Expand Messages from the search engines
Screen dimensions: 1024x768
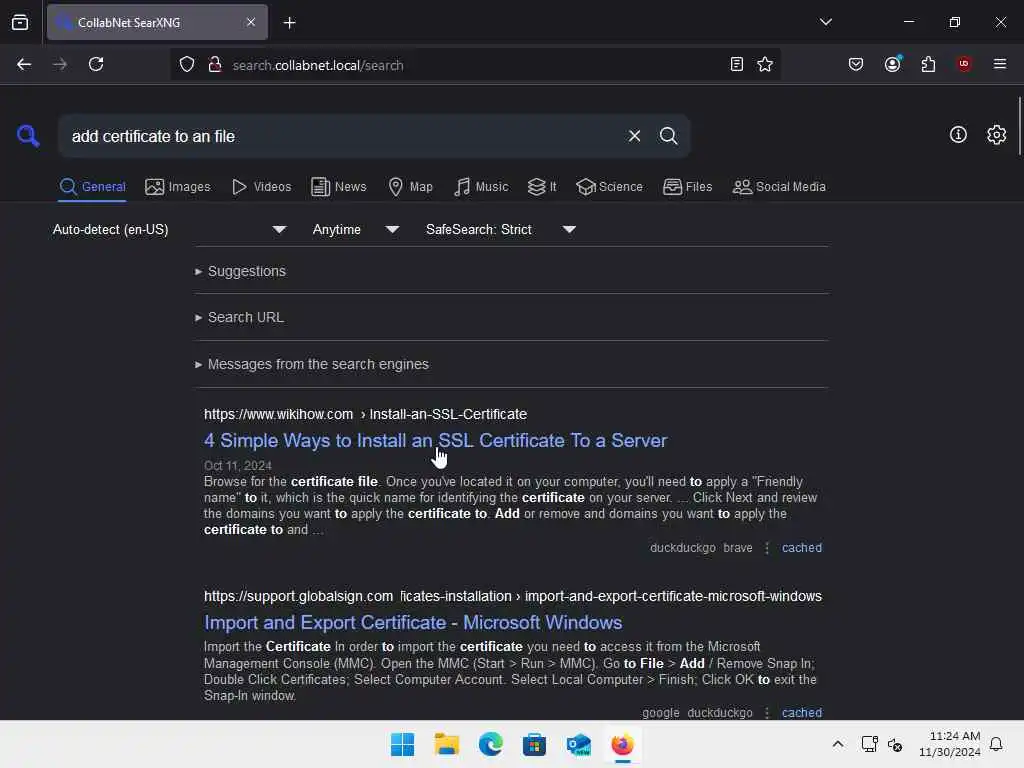click(x=312, y=364)
